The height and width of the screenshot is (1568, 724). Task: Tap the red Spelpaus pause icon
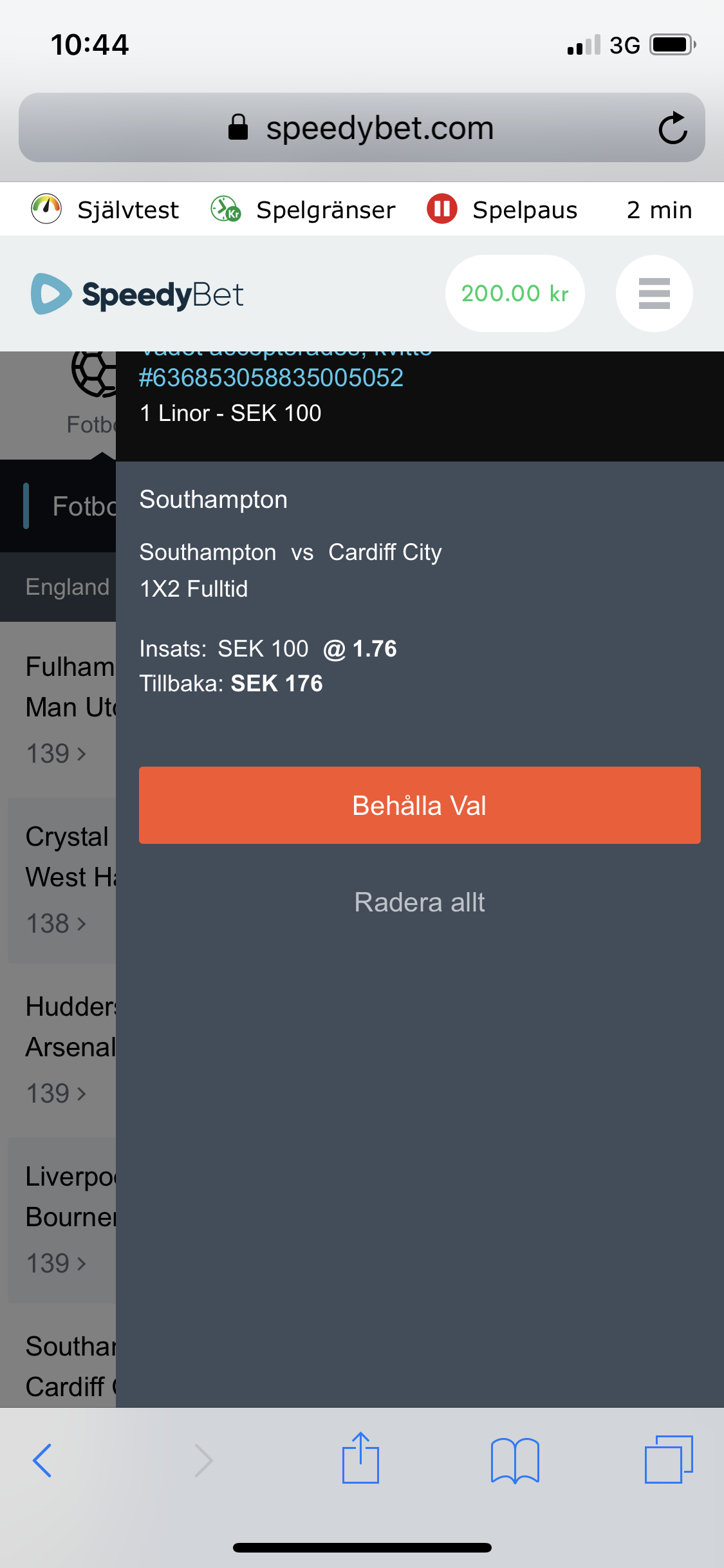point(442,209)
